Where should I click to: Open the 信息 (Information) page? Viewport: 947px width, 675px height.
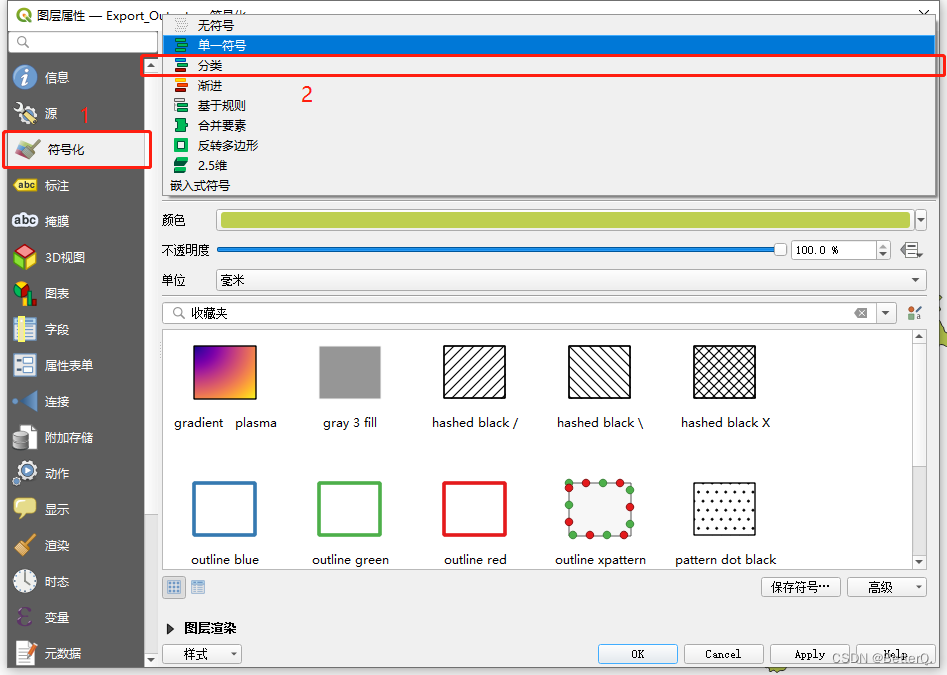pos(75,77)
